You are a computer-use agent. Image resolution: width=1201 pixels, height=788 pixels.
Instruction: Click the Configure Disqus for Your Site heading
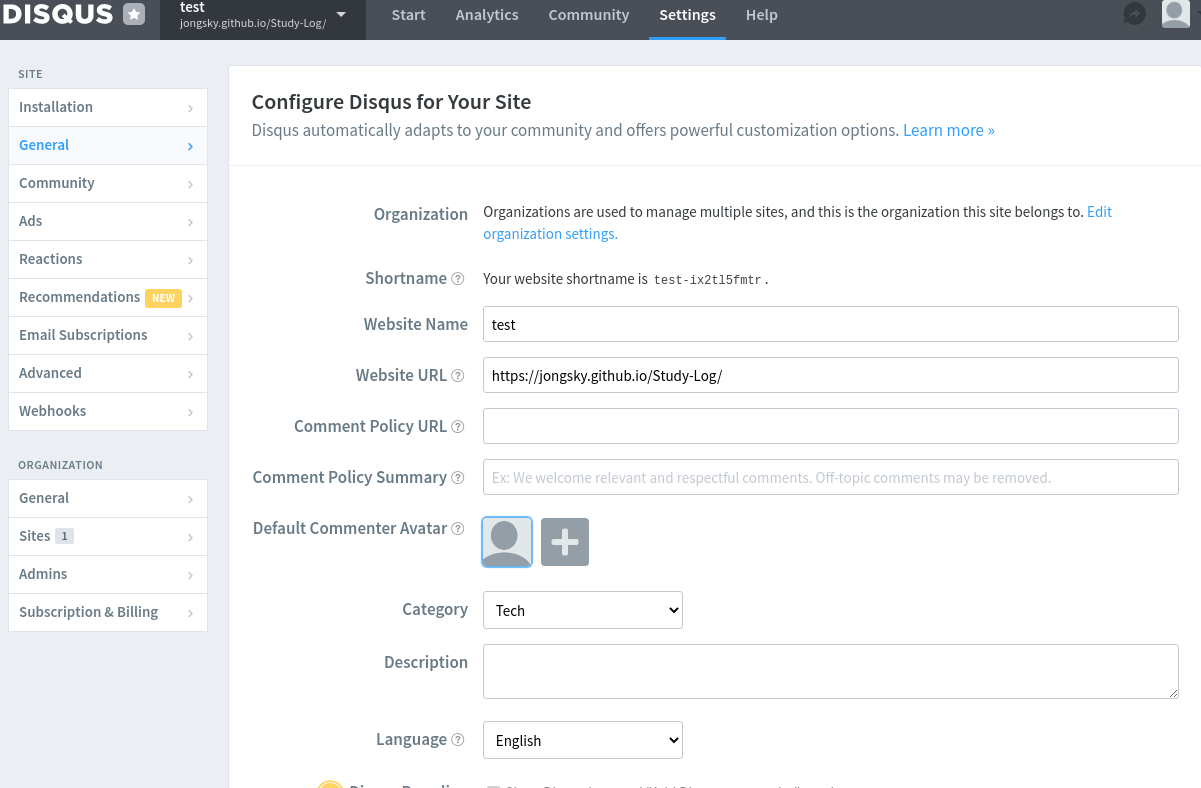point(391,102)
